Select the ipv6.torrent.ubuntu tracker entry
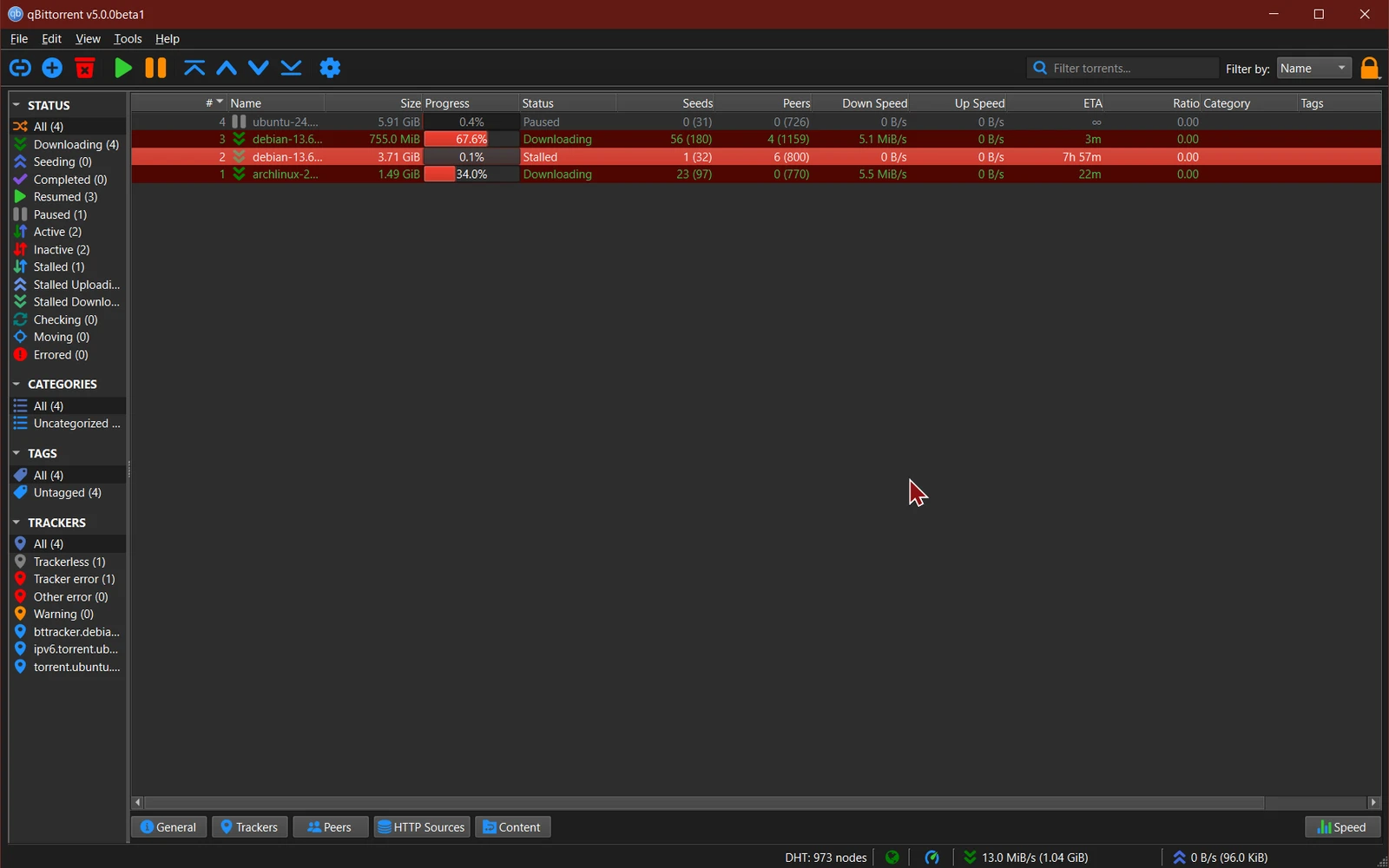The height and width of the screenshot is (868, 1389). tap(67, 649)
